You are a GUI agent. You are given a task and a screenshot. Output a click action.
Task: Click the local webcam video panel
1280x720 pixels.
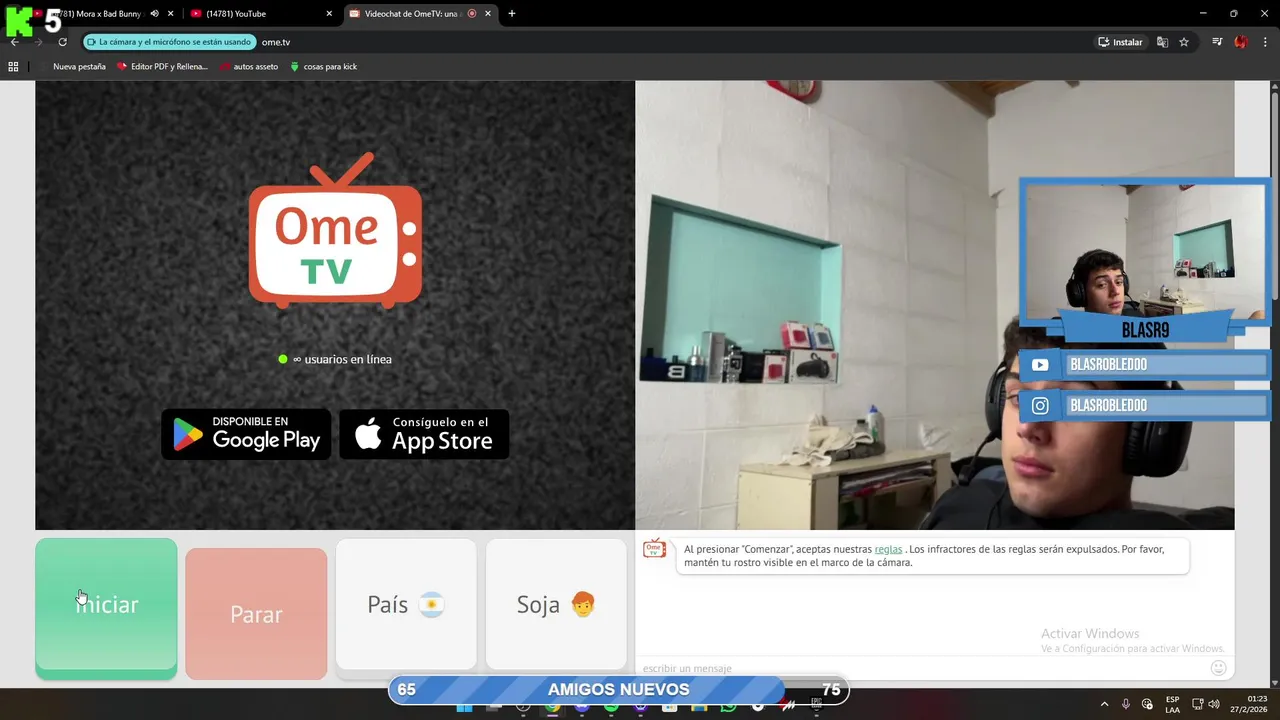tap(934, 305)
